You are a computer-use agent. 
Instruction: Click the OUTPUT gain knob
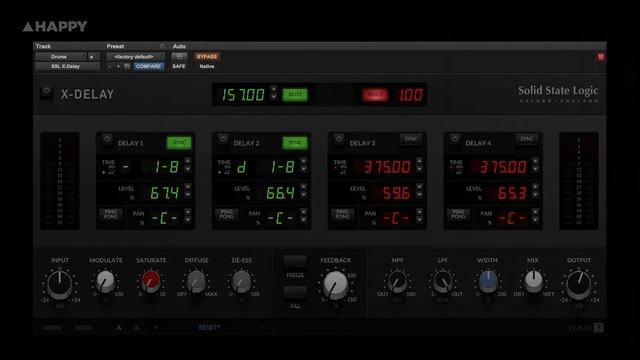coord(578,284)
